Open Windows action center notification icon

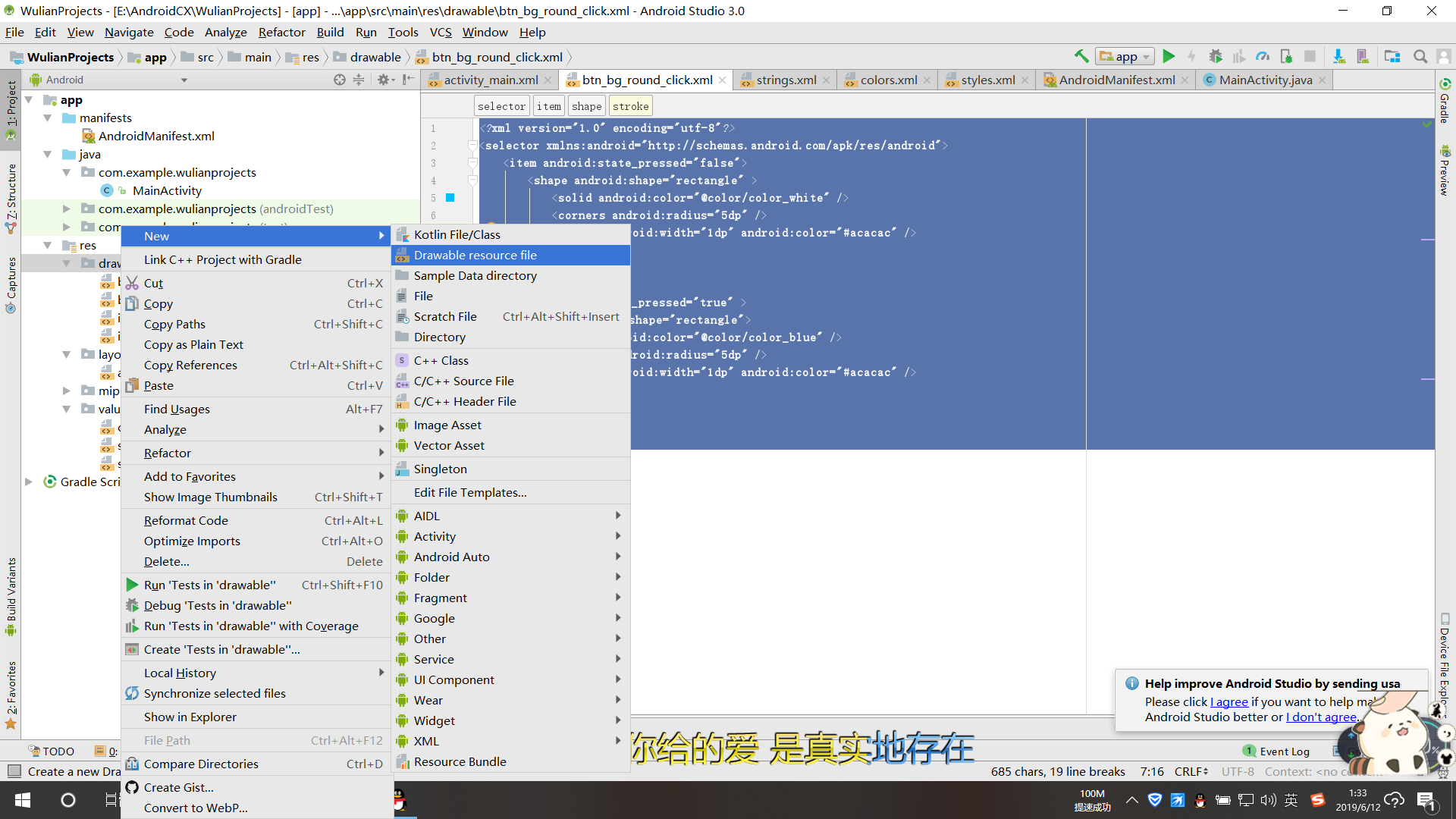1425,800
